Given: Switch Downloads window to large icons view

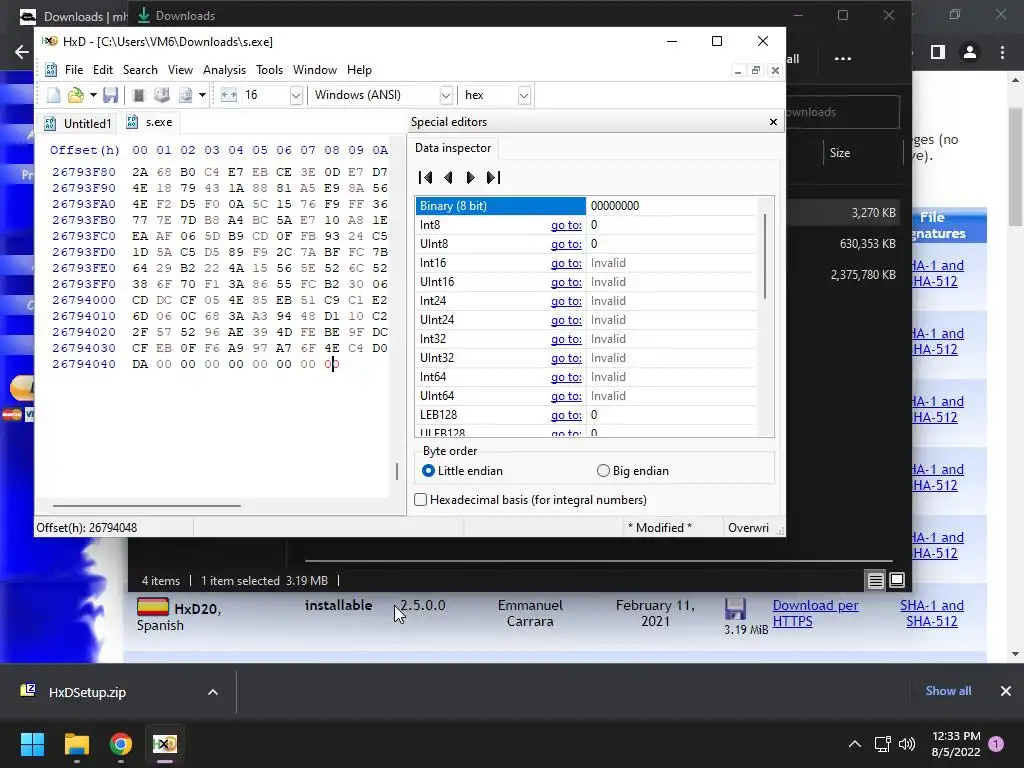Looking at the screenshot, I should 897,580.
